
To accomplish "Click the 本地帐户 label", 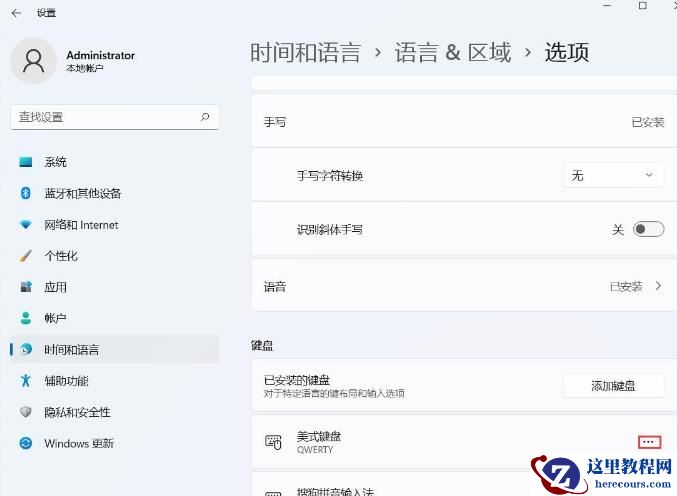I will coord(85,68).
